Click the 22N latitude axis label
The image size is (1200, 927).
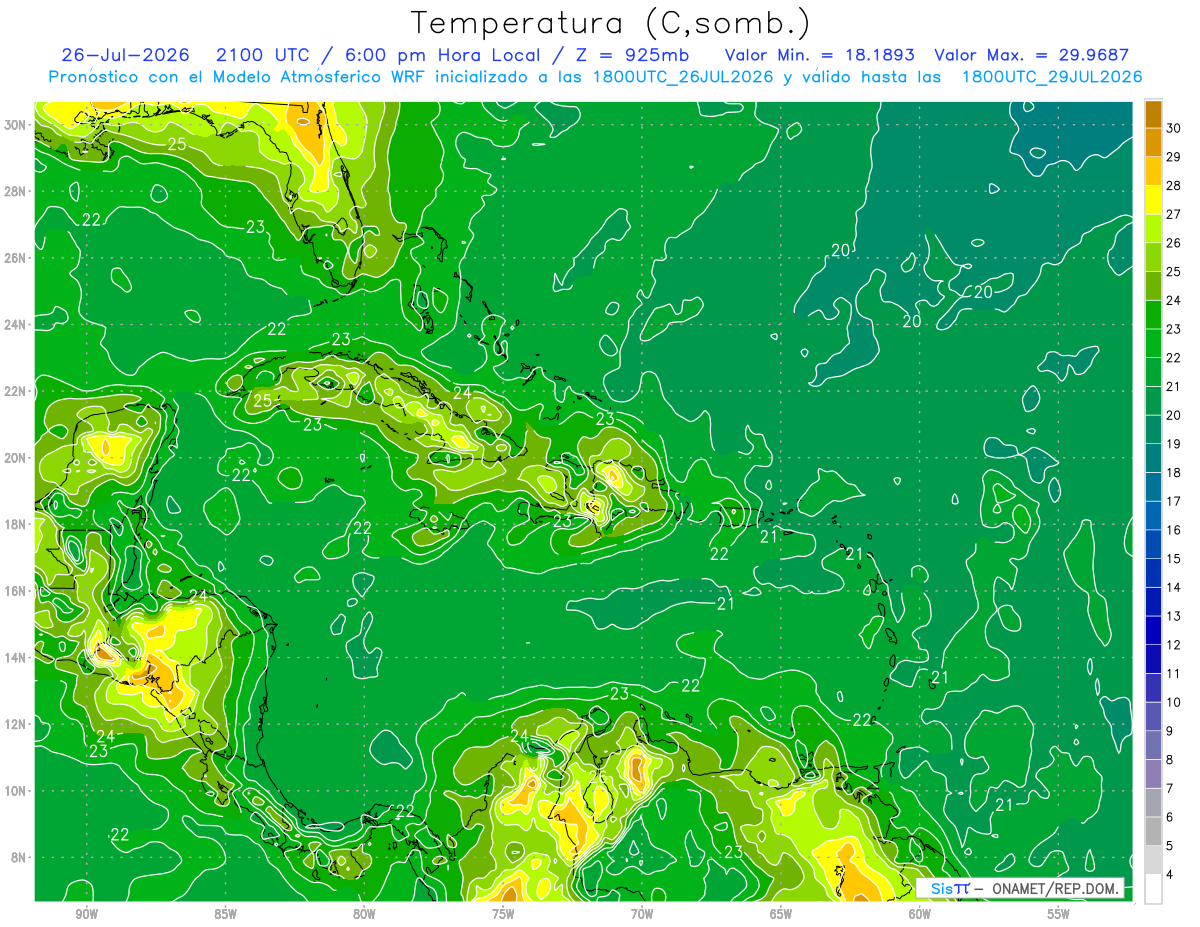(x=16, y=391)
